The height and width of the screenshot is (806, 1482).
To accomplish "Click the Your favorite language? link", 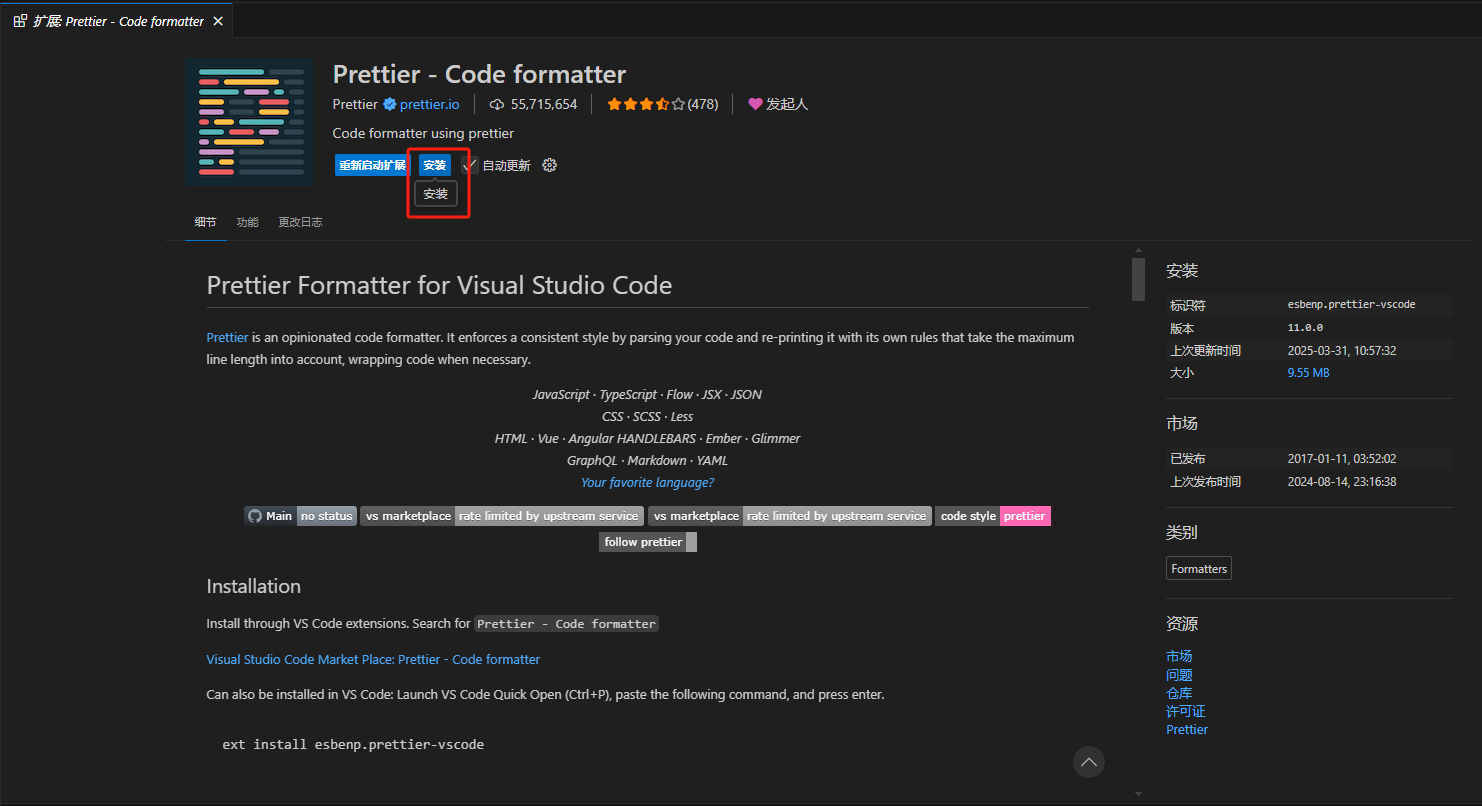I will (648, 482).
